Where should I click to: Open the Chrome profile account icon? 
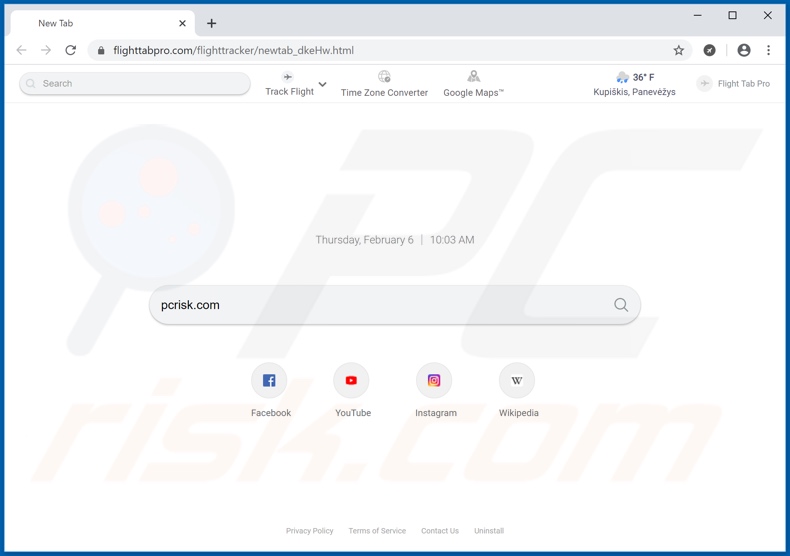click(744, 50)
